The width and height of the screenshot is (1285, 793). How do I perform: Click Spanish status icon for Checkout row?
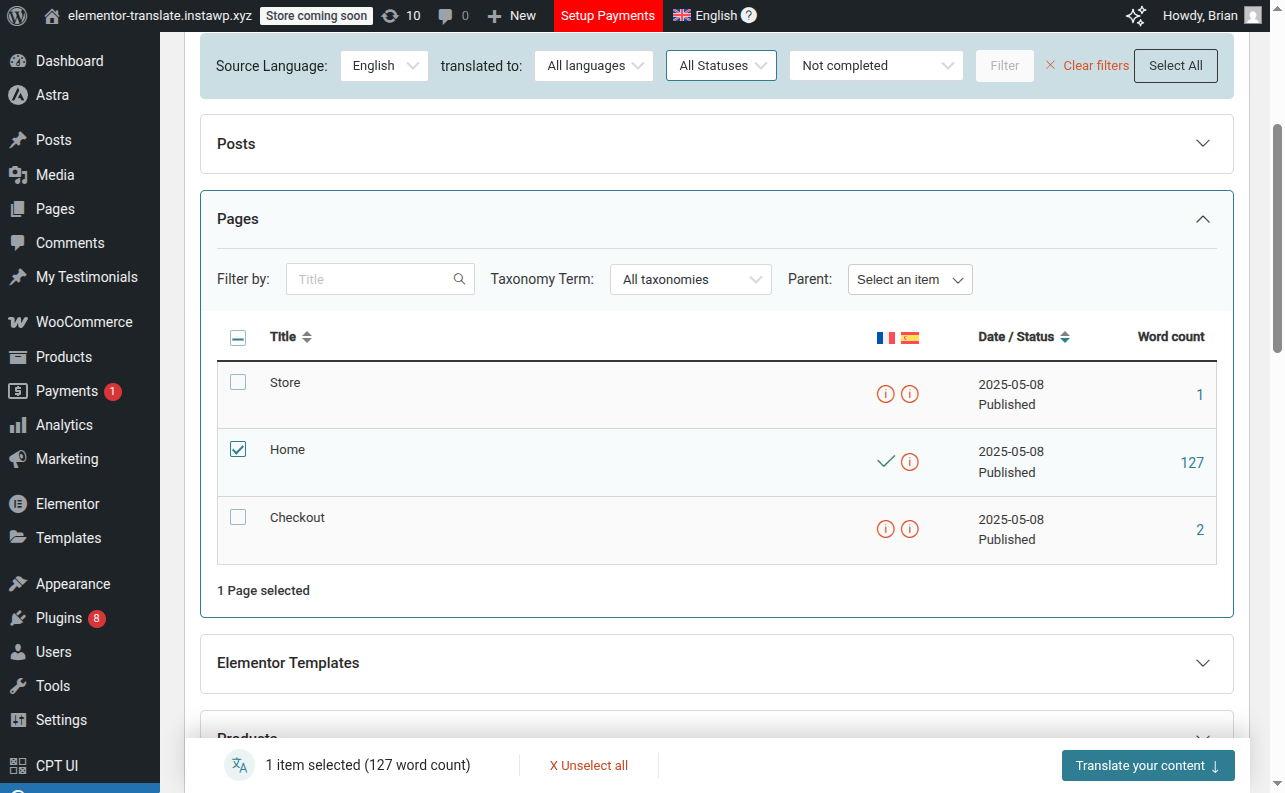tap(910, 529)
